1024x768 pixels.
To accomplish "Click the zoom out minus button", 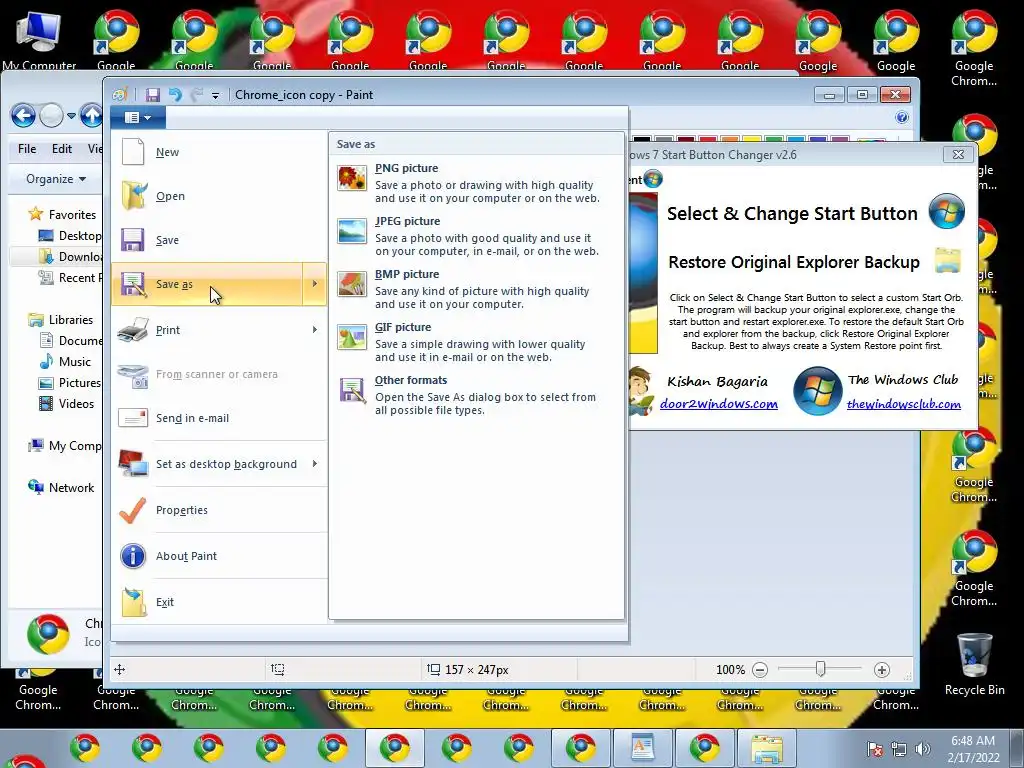I will coord(760,669).
